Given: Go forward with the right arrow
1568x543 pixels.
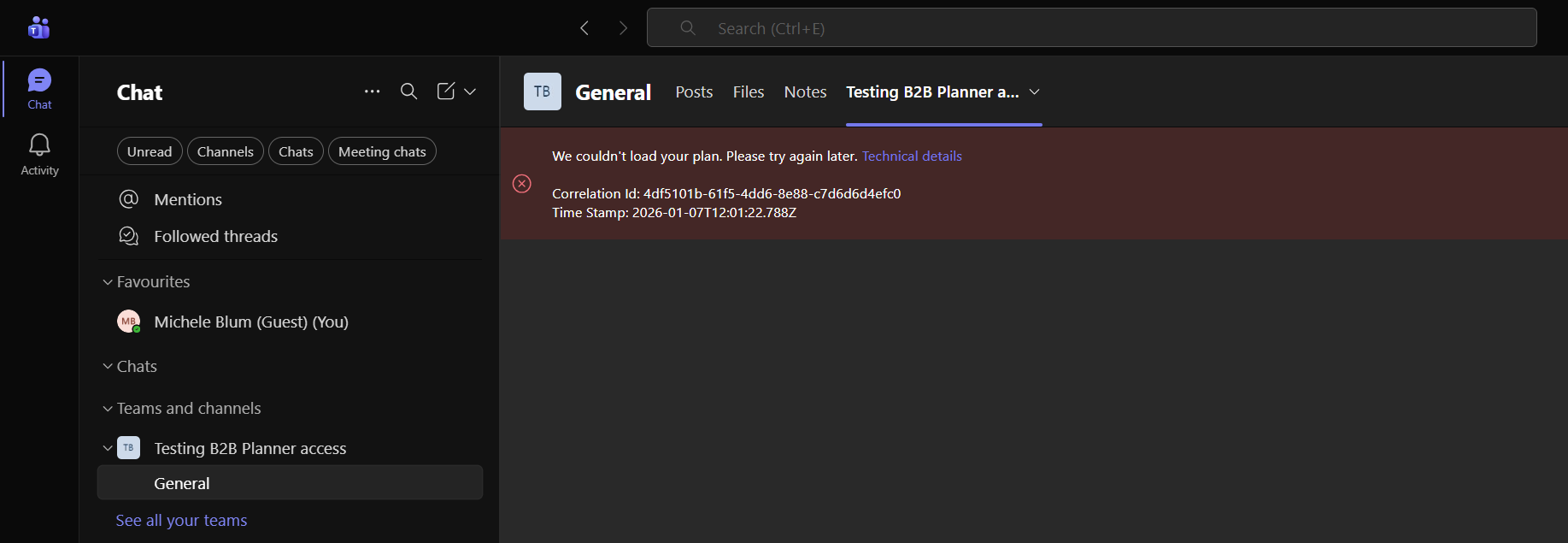Looking at the screenshot, I should point(623,28).
